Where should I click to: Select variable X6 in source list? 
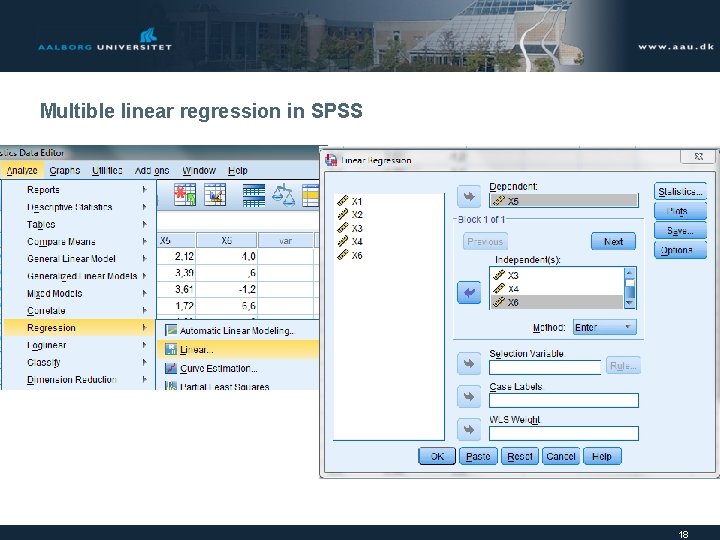(x=350, y=255)
